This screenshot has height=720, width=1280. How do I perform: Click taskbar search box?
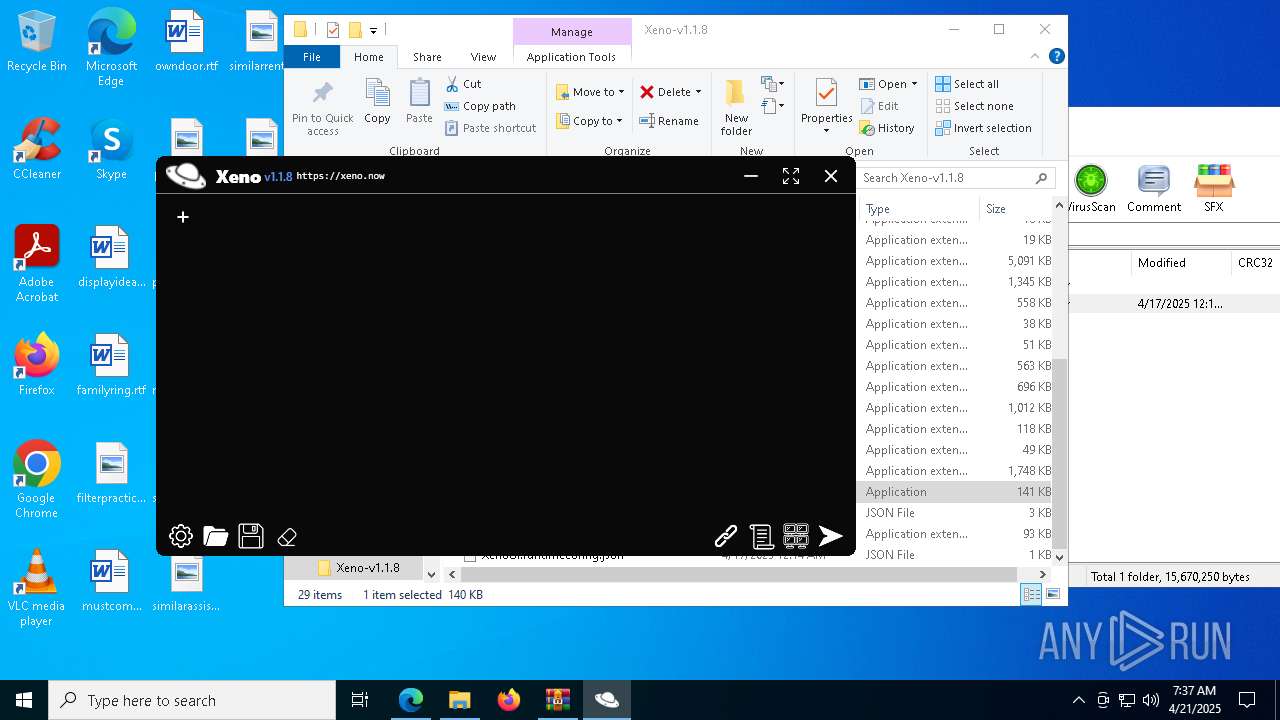192,700
